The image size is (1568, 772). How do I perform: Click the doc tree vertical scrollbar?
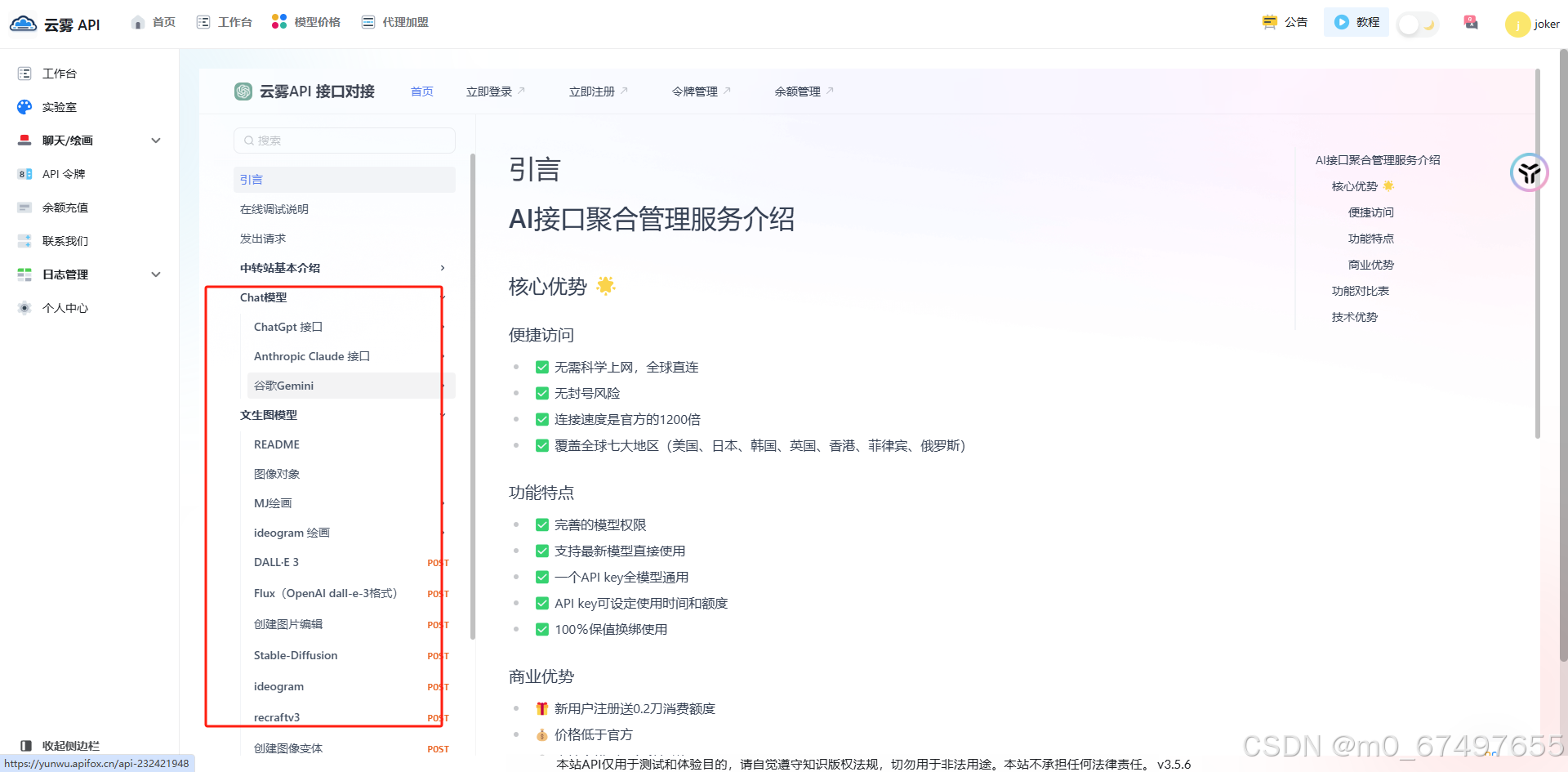click(x=473, y=396)
